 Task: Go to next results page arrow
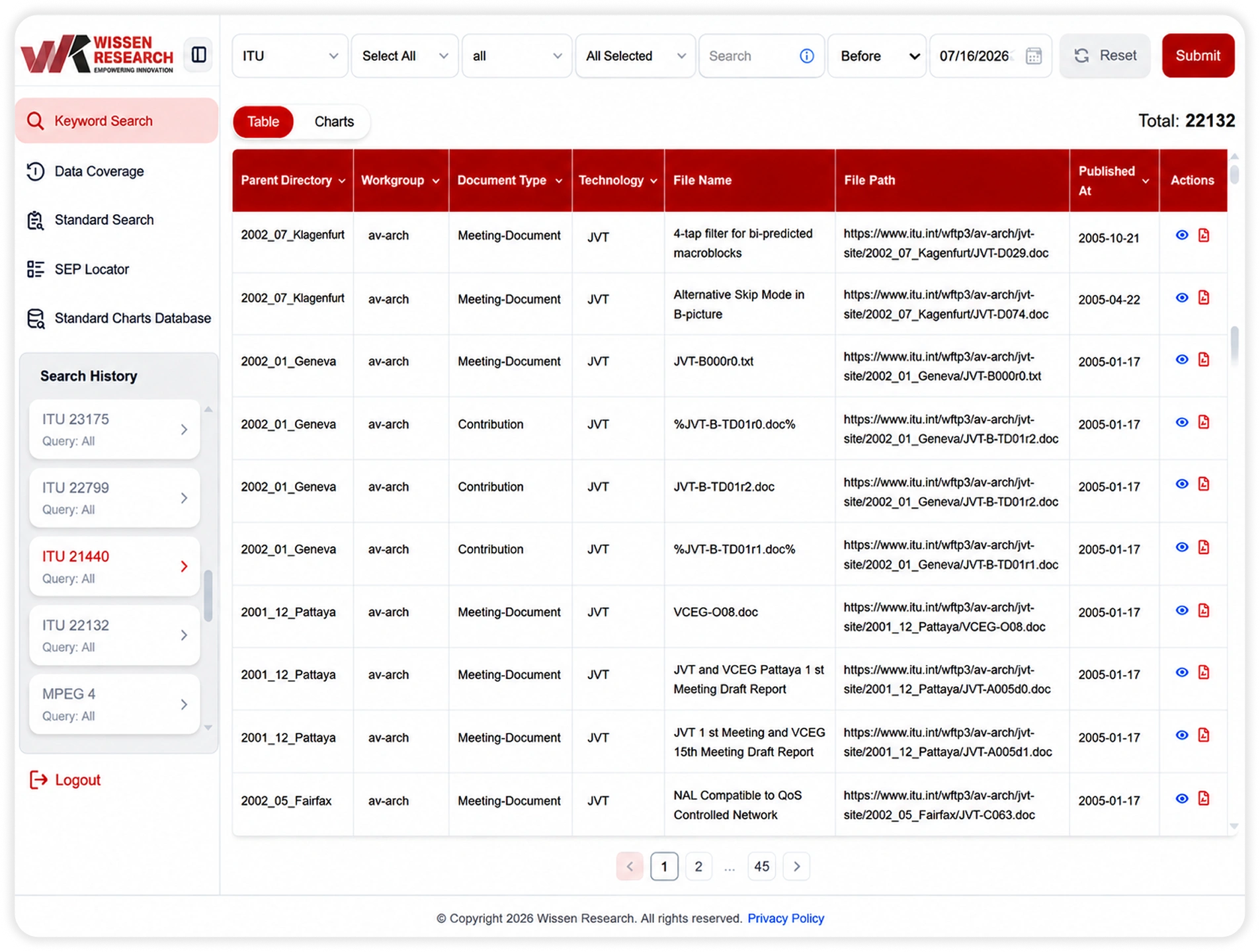point(796,867)
